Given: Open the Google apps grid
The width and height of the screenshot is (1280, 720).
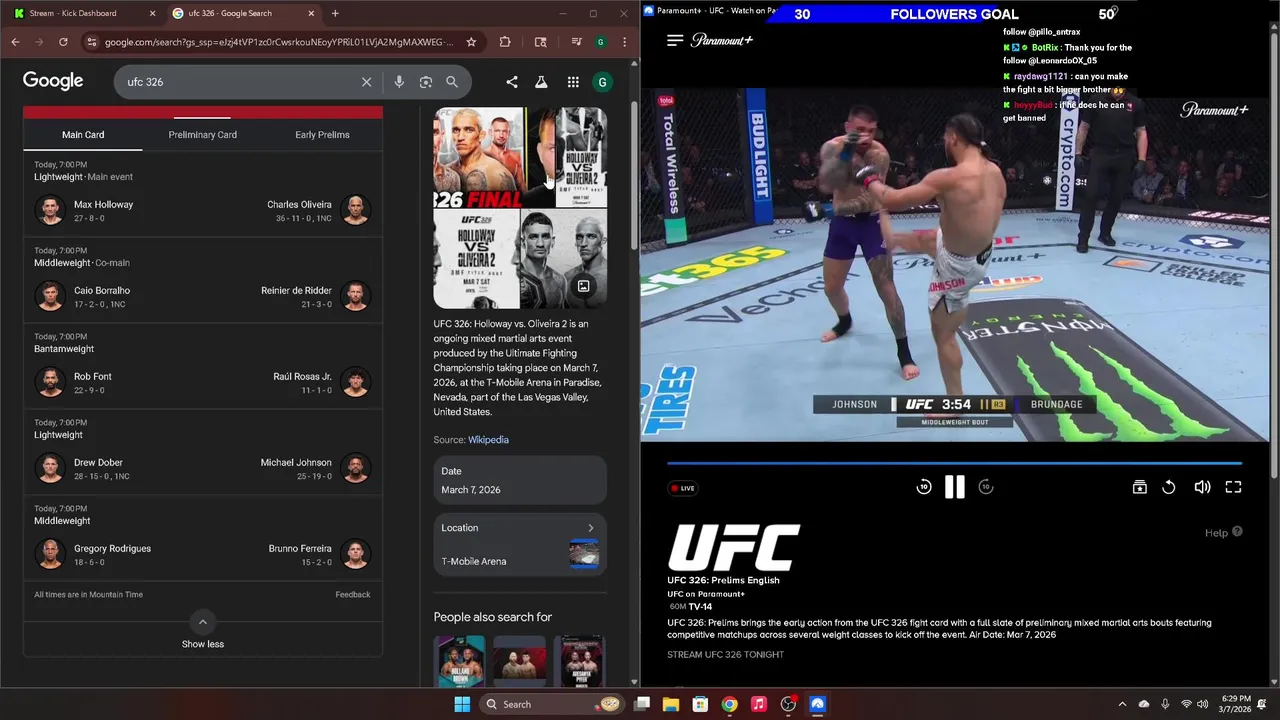Looking at the screenshot, I should [x=573, y=82].
